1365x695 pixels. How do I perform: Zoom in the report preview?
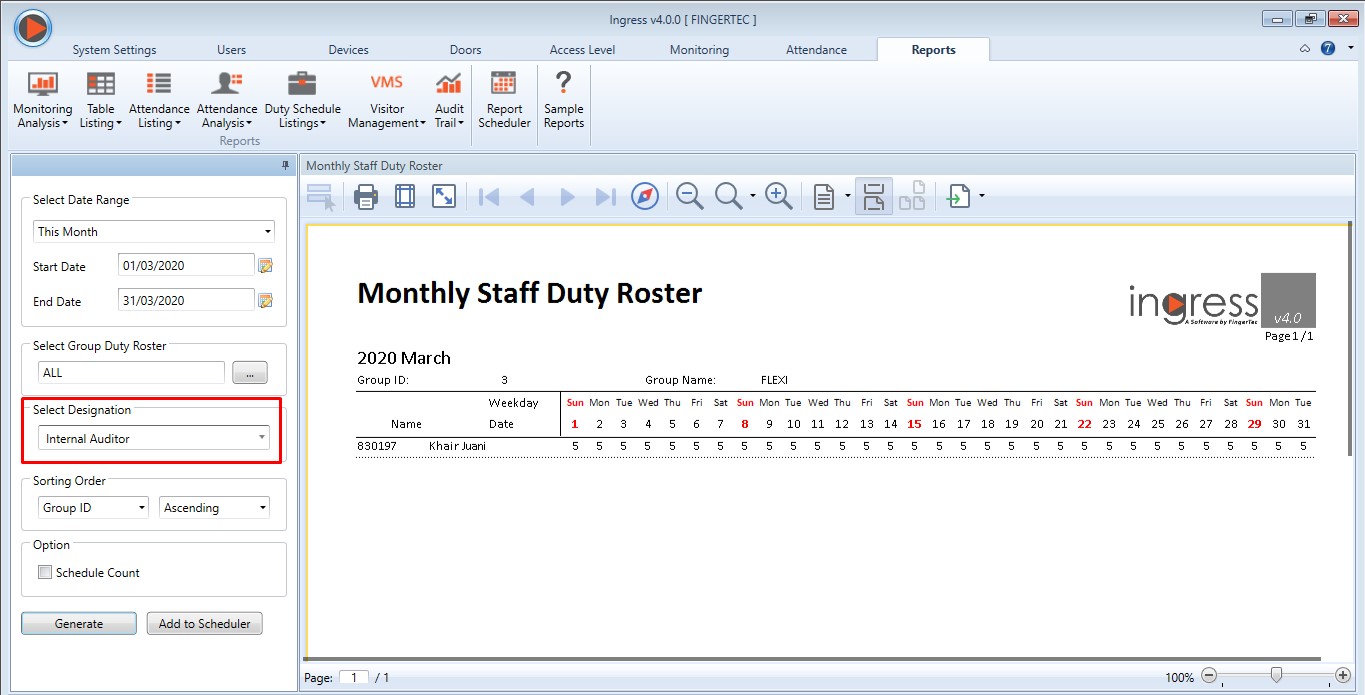click(x=779, y=197)
